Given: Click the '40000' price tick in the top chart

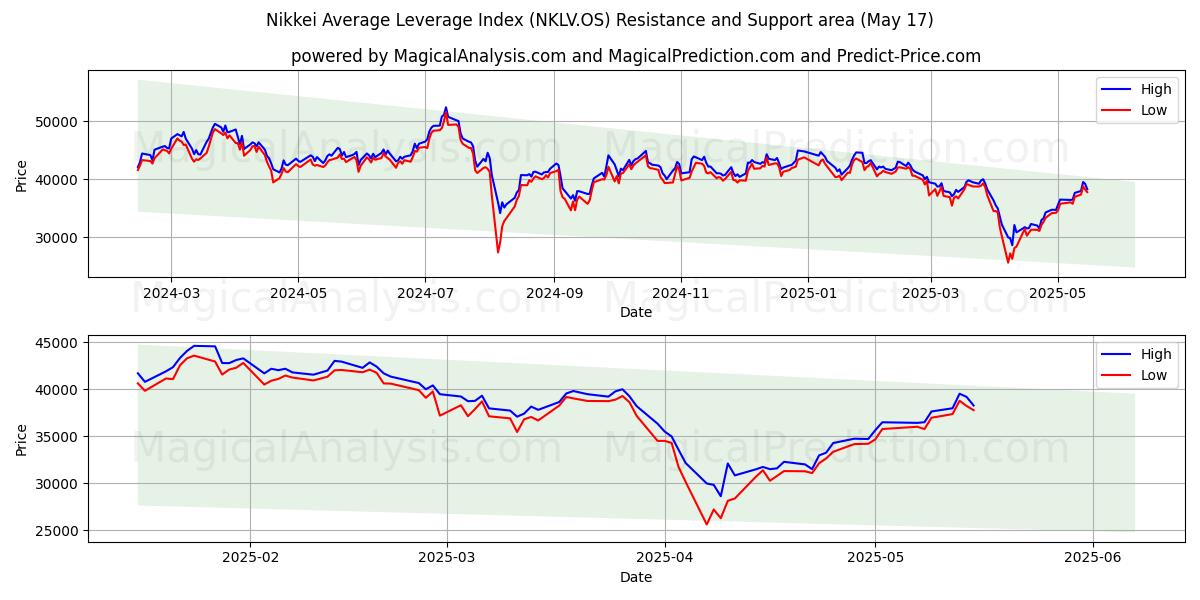Looking at the screenshot, I should coord(59,180).
